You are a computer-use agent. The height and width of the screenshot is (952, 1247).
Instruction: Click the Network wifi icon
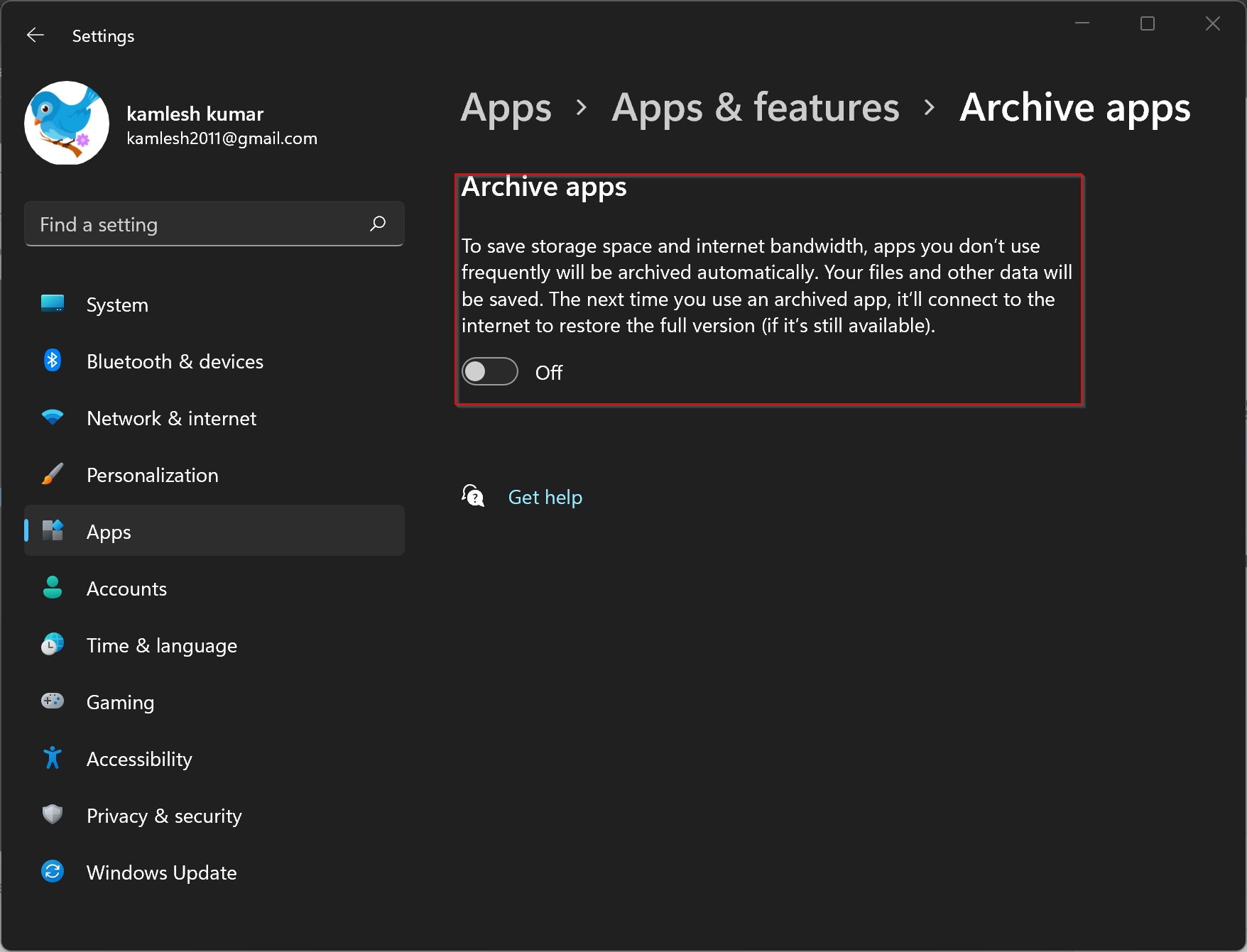(53, 417)
